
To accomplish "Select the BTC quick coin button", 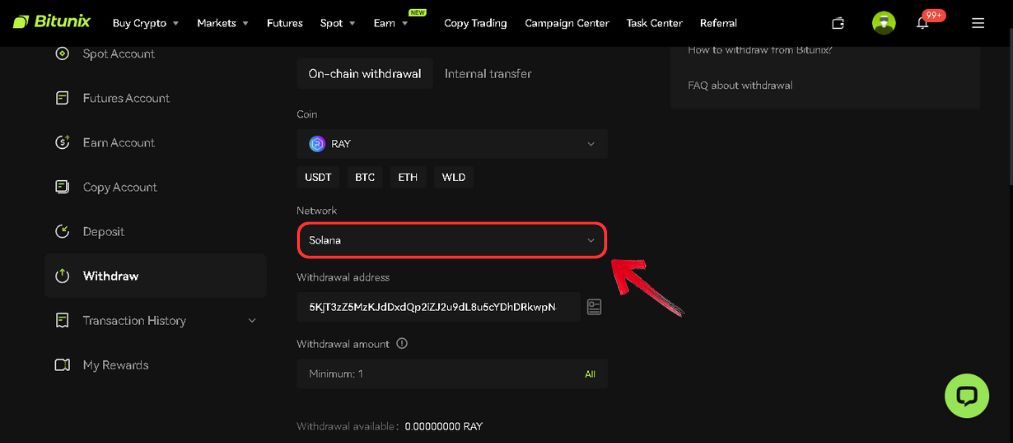I will tap(365, 177).
